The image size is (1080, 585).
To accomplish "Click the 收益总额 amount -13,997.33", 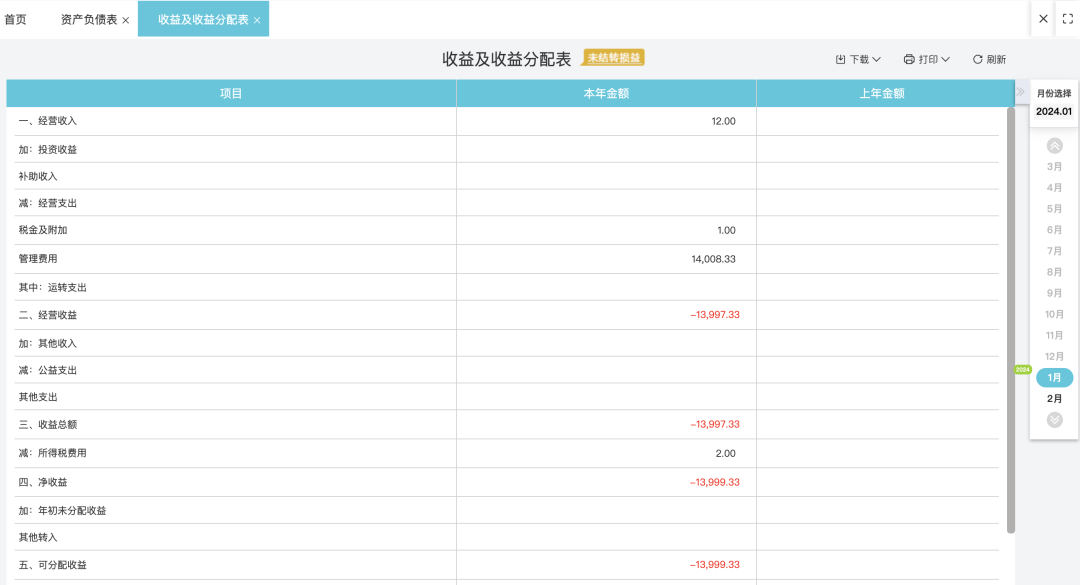I will [x=715, y=424].
